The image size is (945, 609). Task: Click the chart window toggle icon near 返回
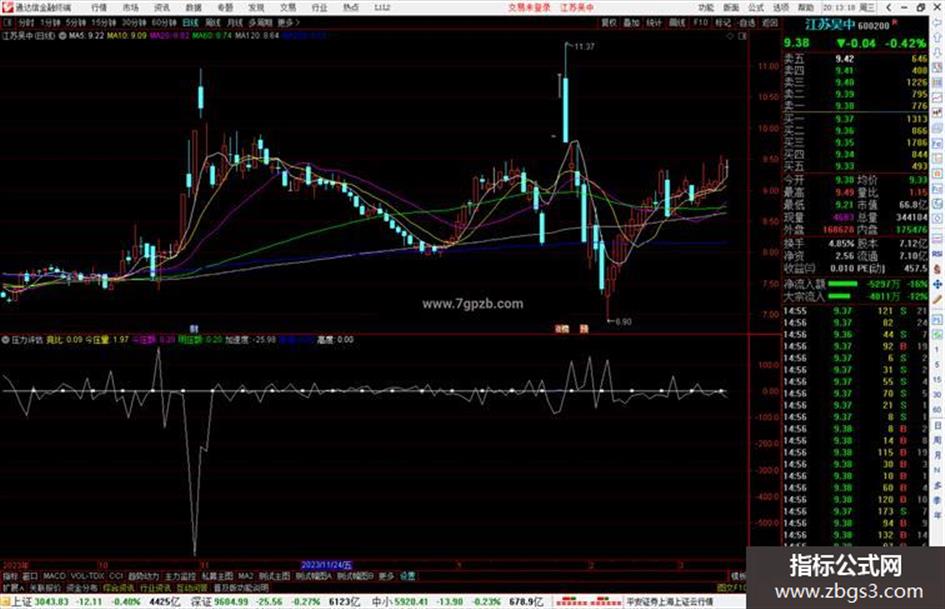point(742,36)
